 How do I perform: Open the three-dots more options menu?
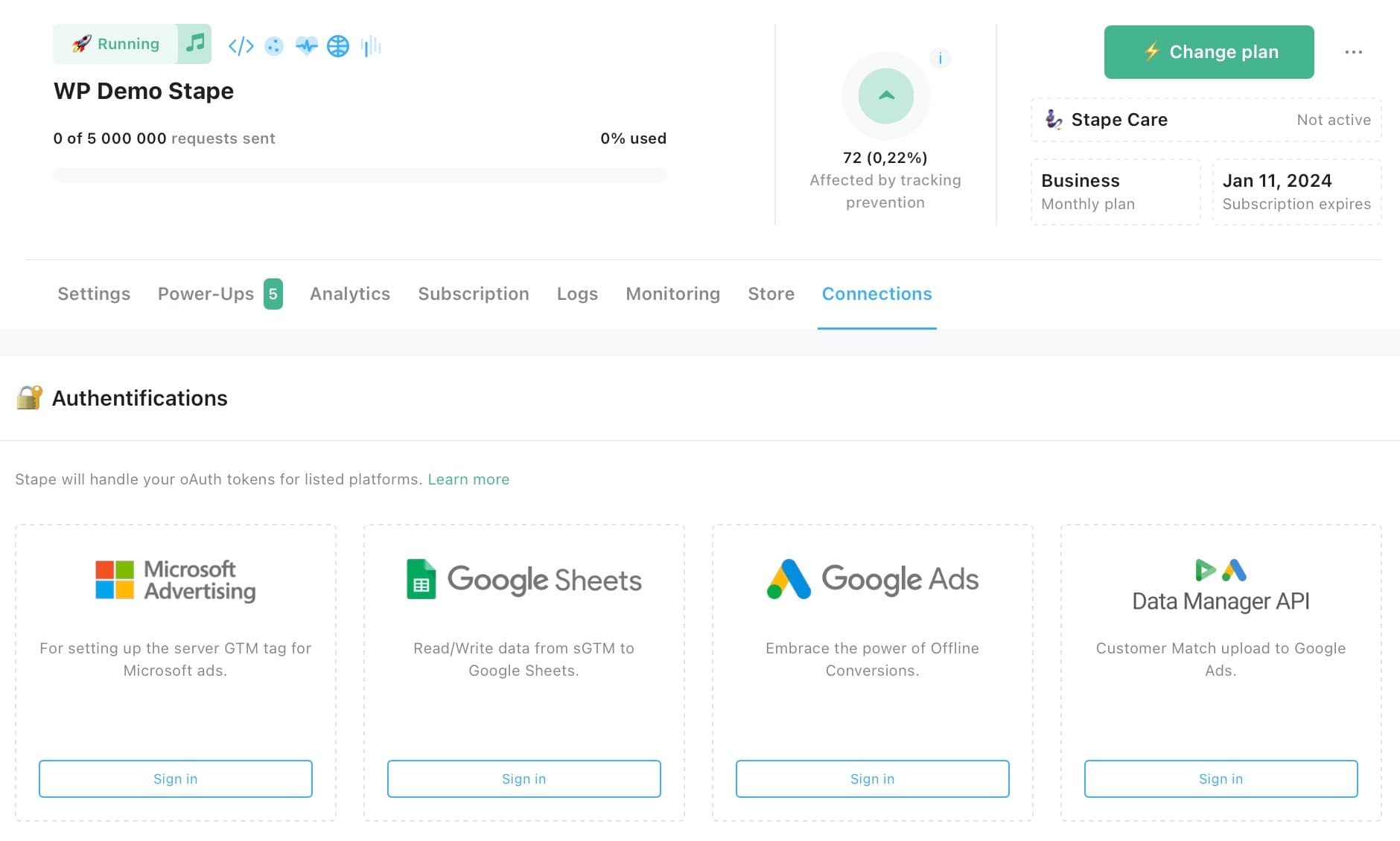1353,52
